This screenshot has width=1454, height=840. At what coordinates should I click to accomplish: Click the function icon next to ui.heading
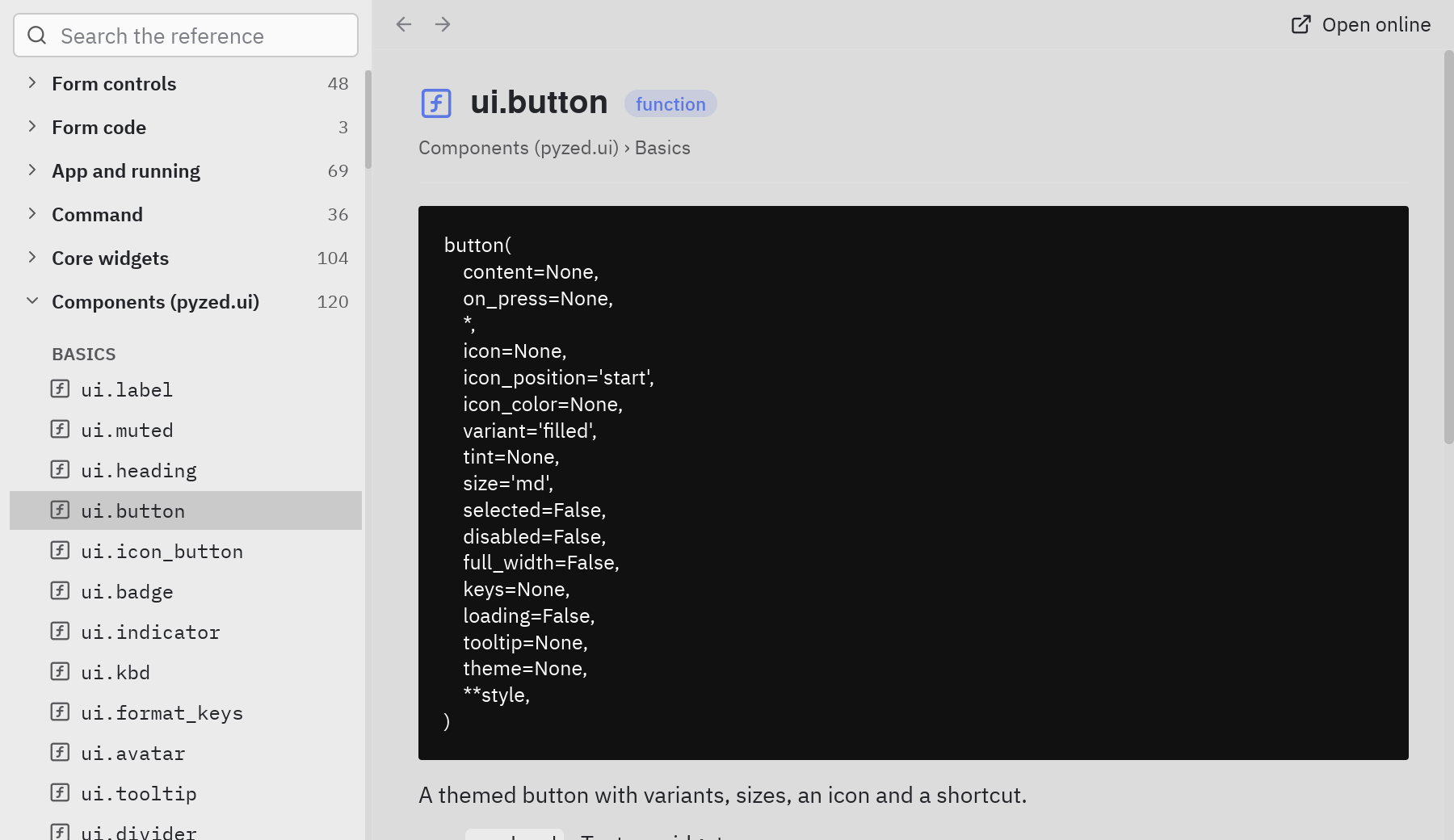[x=60, y=469]
